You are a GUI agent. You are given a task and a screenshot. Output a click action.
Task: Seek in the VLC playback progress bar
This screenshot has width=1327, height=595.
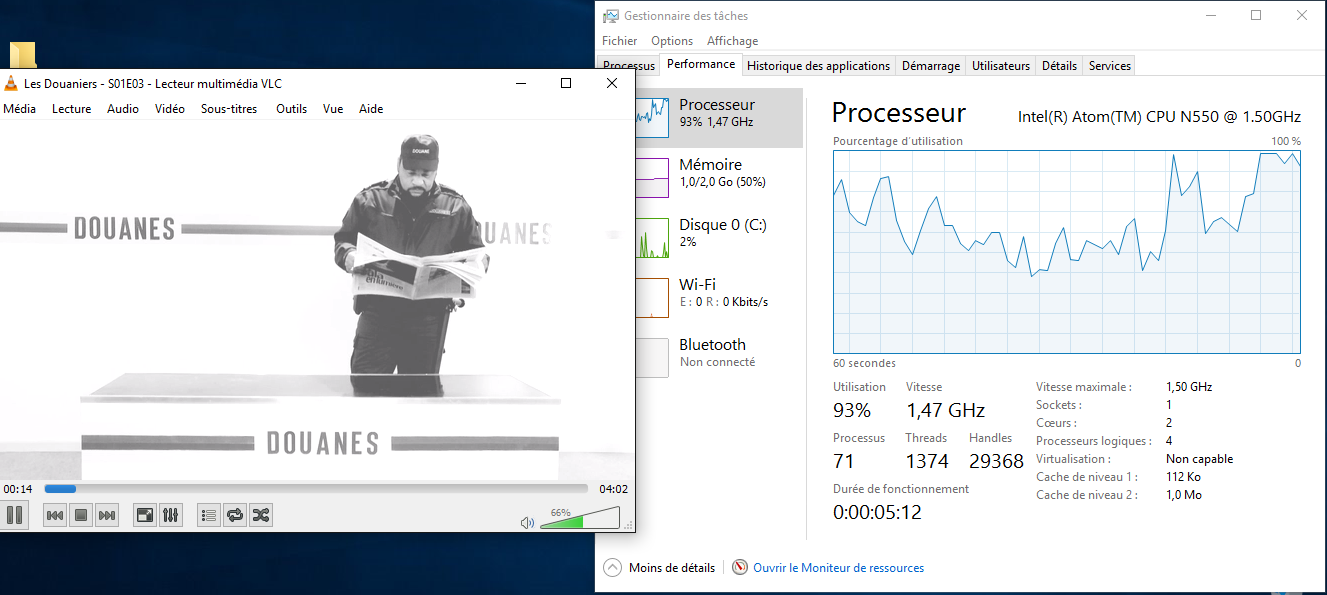[x=316, y=489]
